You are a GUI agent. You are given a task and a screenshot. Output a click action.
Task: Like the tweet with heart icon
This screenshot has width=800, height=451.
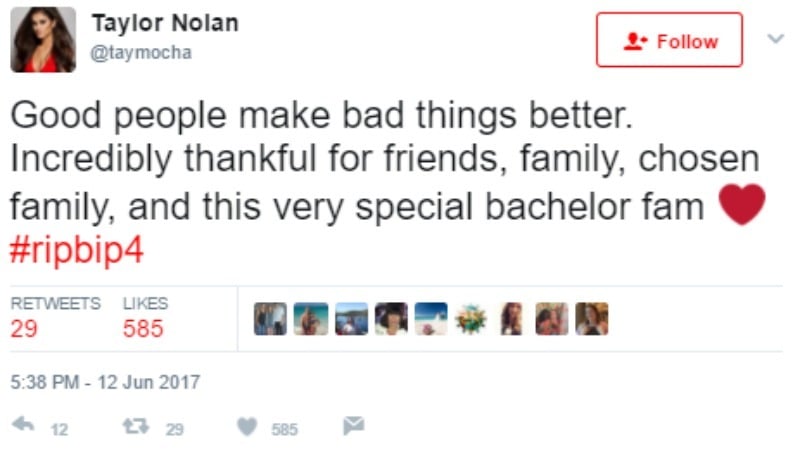(x=247, y=427)
